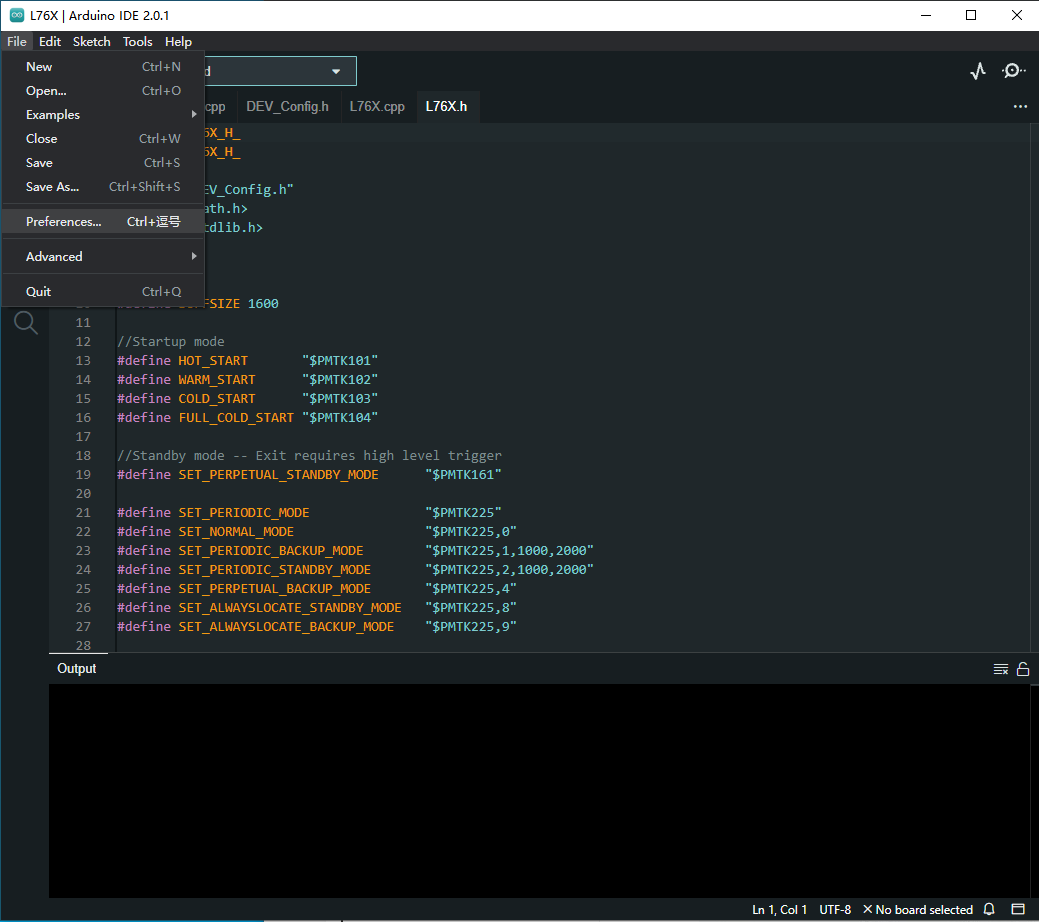The image size is (1039, 922).
Task: Open the Tools menu
Action: (x=137, y=42)
